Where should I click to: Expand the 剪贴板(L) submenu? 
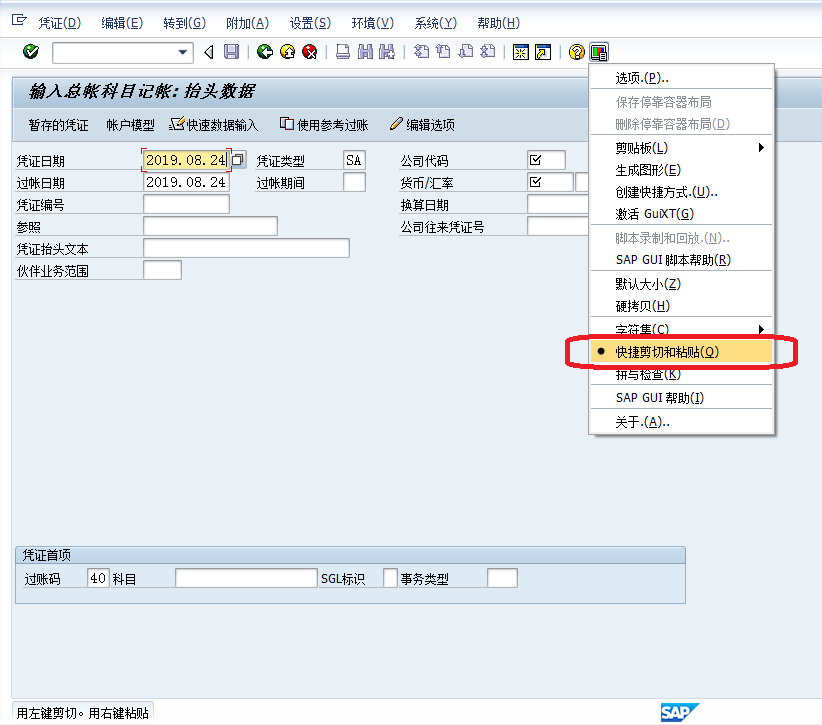[x=681, y=148]
